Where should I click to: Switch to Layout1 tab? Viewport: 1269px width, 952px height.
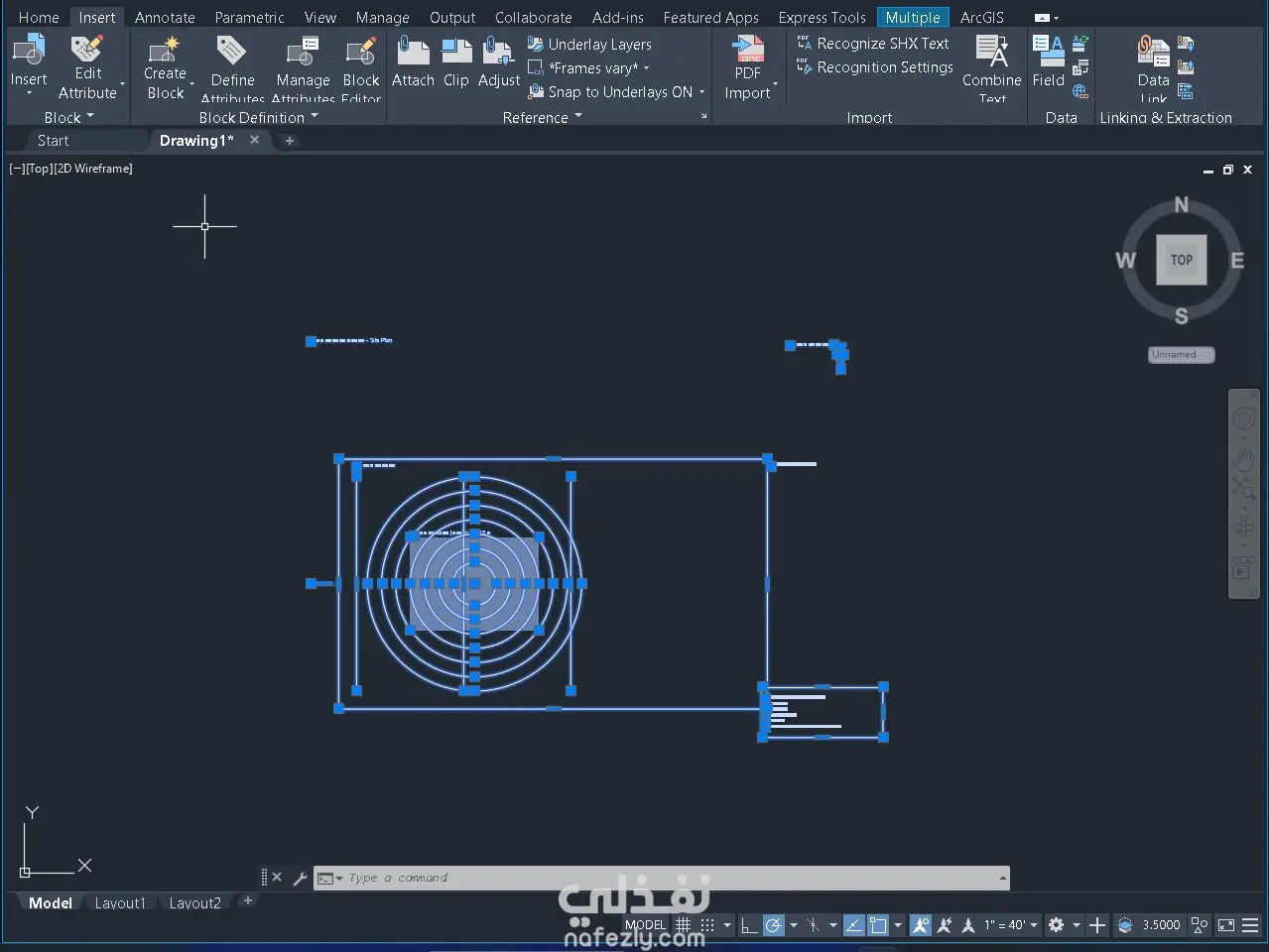[x=119, y=902]
